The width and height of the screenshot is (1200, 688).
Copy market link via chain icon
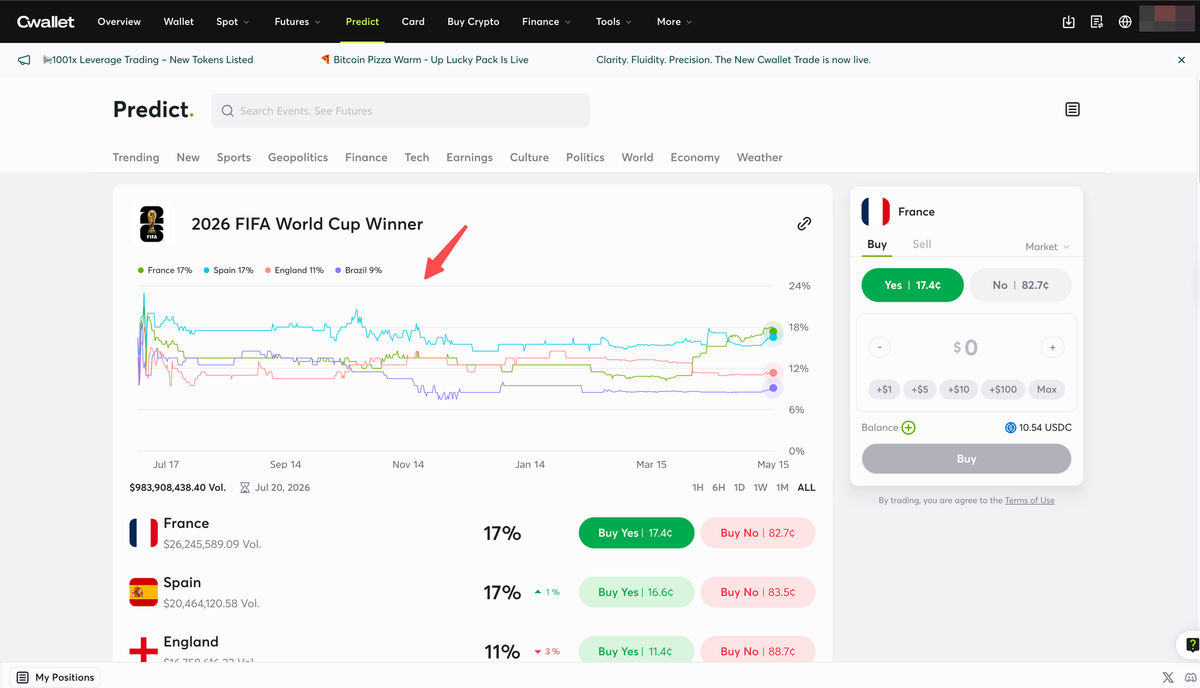pyautogui.click(x=804, y=224)
